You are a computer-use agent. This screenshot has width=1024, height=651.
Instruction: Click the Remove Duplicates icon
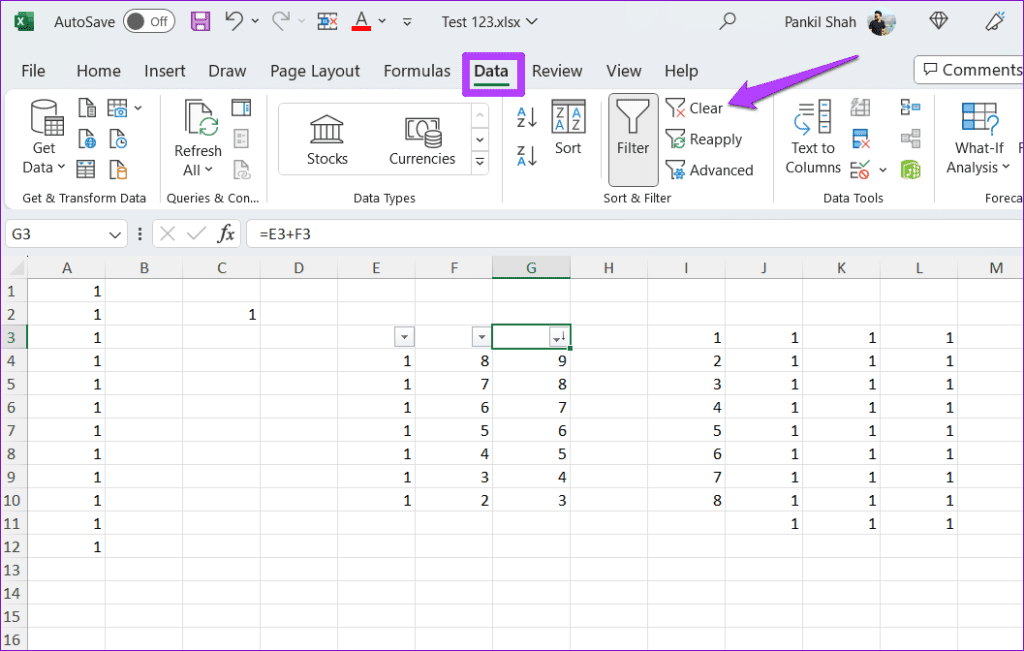861,138
